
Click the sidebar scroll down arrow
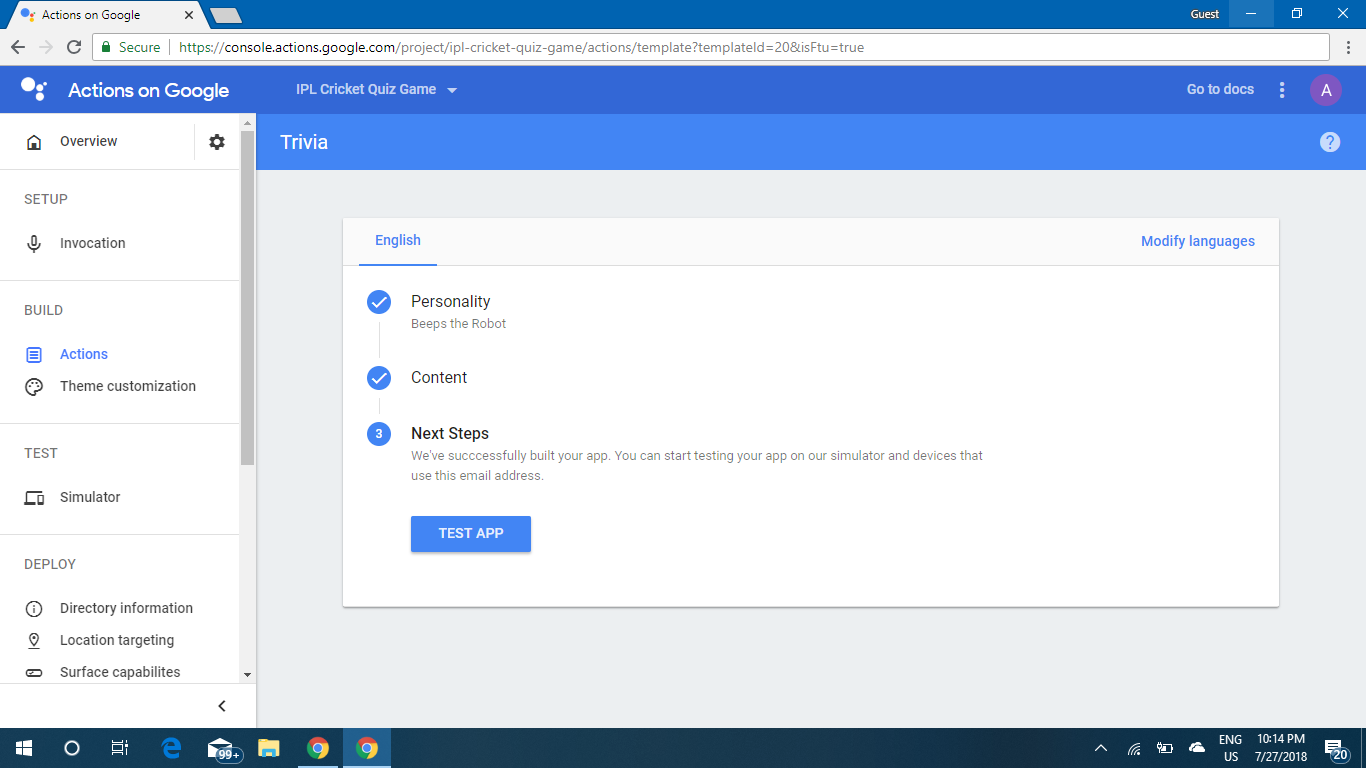tap(247, 676)
